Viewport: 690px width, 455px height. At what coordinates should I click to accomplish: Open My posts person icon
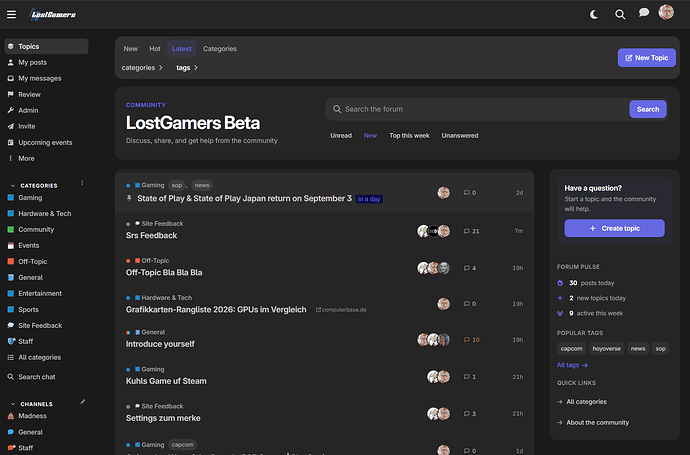(11, 62)
